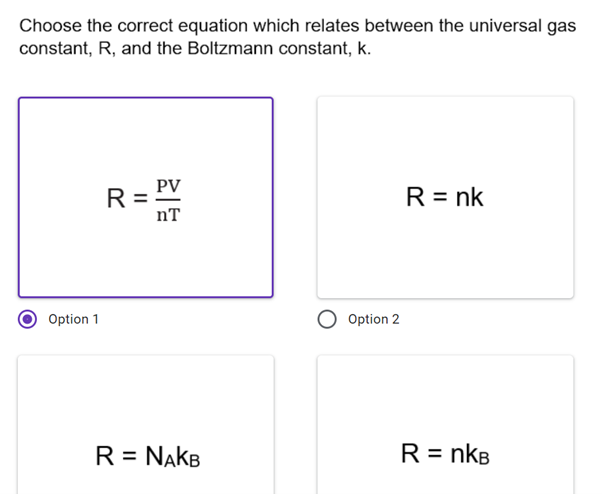Pick the R = nk answer card
The height and width of the screenshot is (494, 602).
click(x=445, y=197)
